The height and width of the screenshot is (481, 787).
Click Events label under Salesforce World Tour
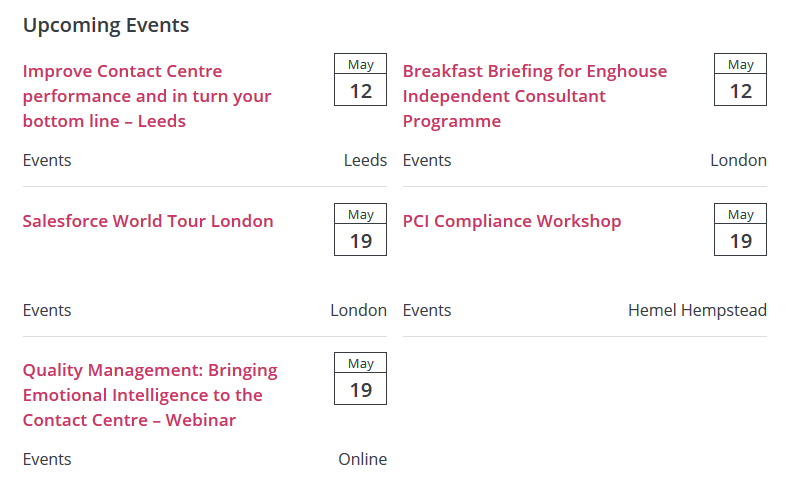coord(47,310)
